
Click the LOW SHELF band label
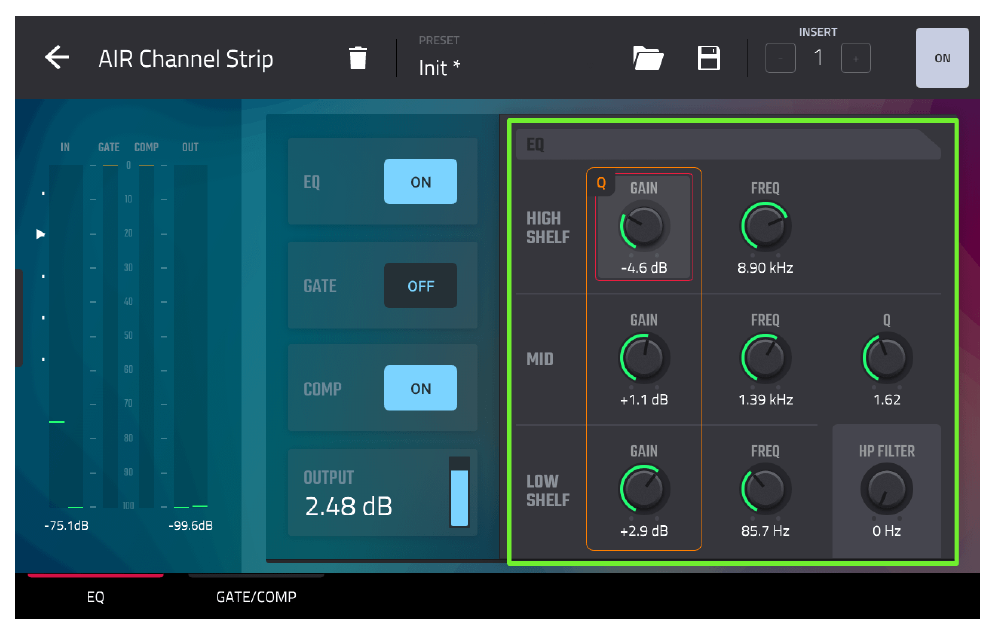point(548,491)
